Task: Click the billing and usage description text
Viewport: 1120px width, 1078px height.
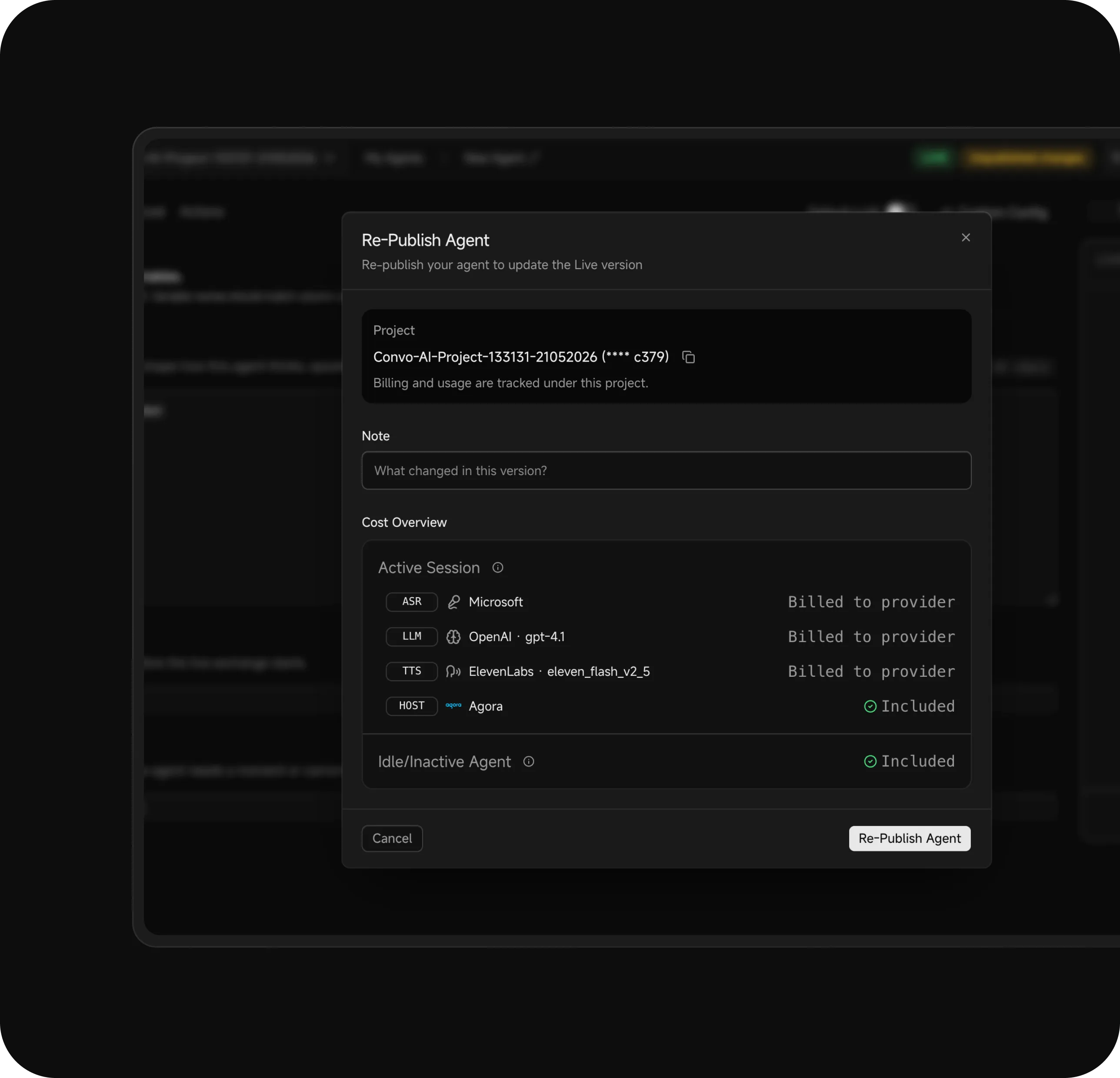Action: [x=511, y=383]
